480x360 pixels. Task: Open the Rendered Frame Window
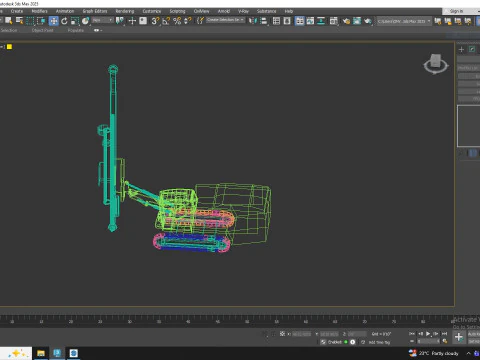357,21
